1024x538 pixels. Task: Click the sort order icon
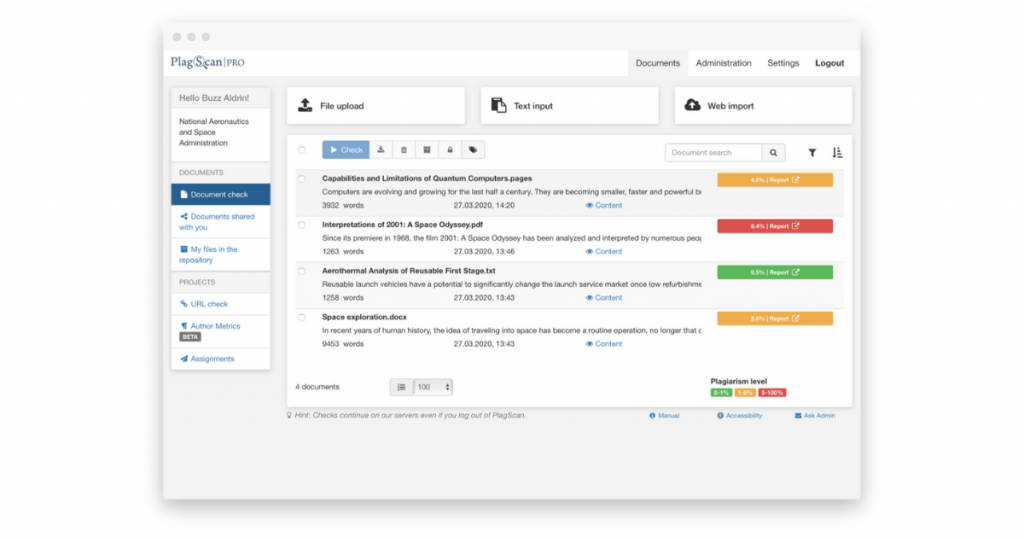pos(838,153)
